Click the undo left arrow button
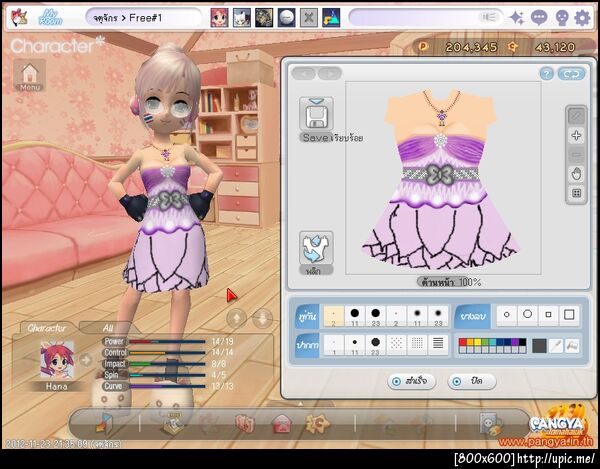This screenshot has width=600, height=469. click(x=304, y=73)
